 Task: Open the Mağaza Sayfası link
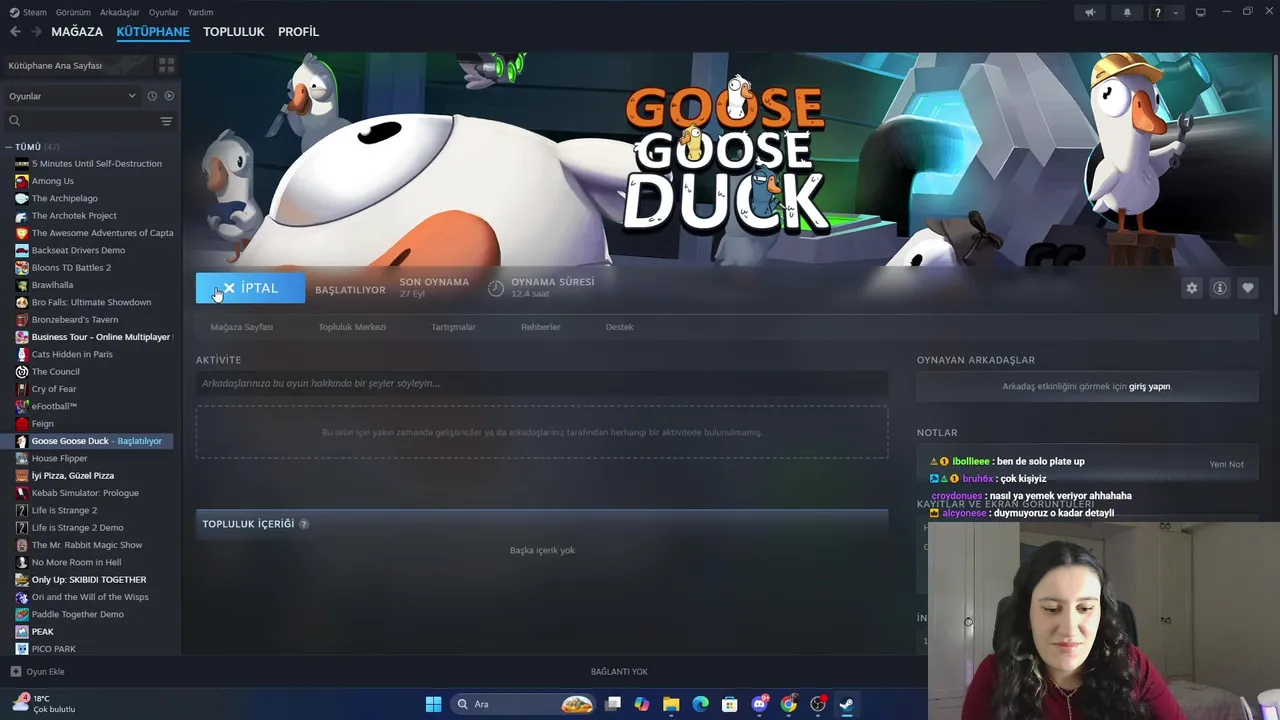[x=242, y=327]
